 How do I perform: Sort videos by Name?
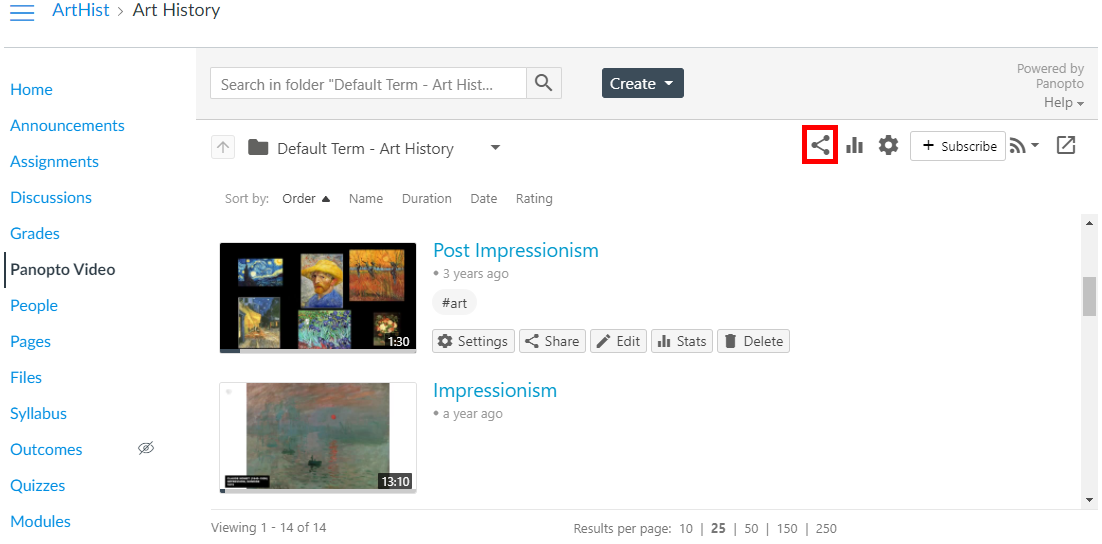pos(365,199)
